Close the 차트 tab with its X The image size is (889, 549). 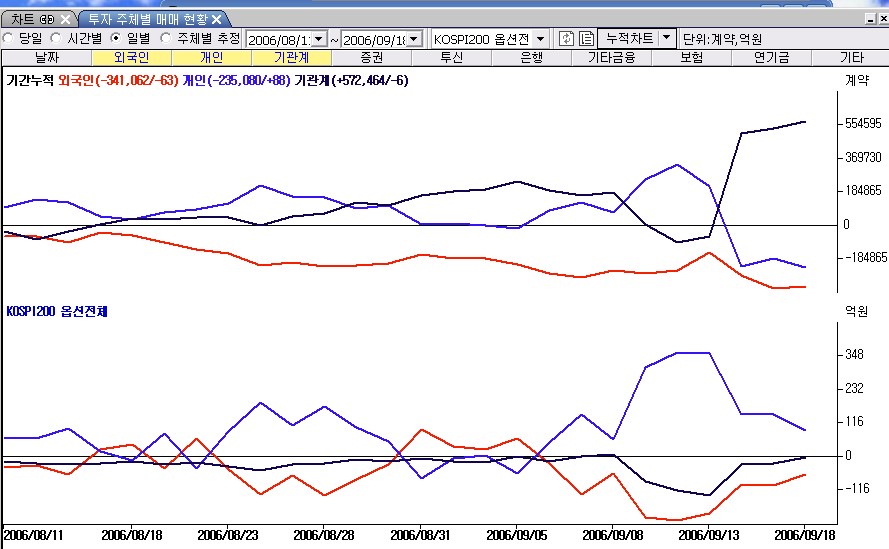(65, 19)
